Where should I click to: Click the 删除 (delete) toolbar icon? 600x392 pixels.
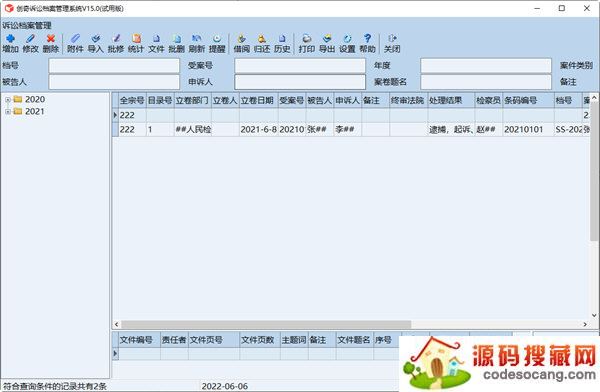click(x=51, y=43)
